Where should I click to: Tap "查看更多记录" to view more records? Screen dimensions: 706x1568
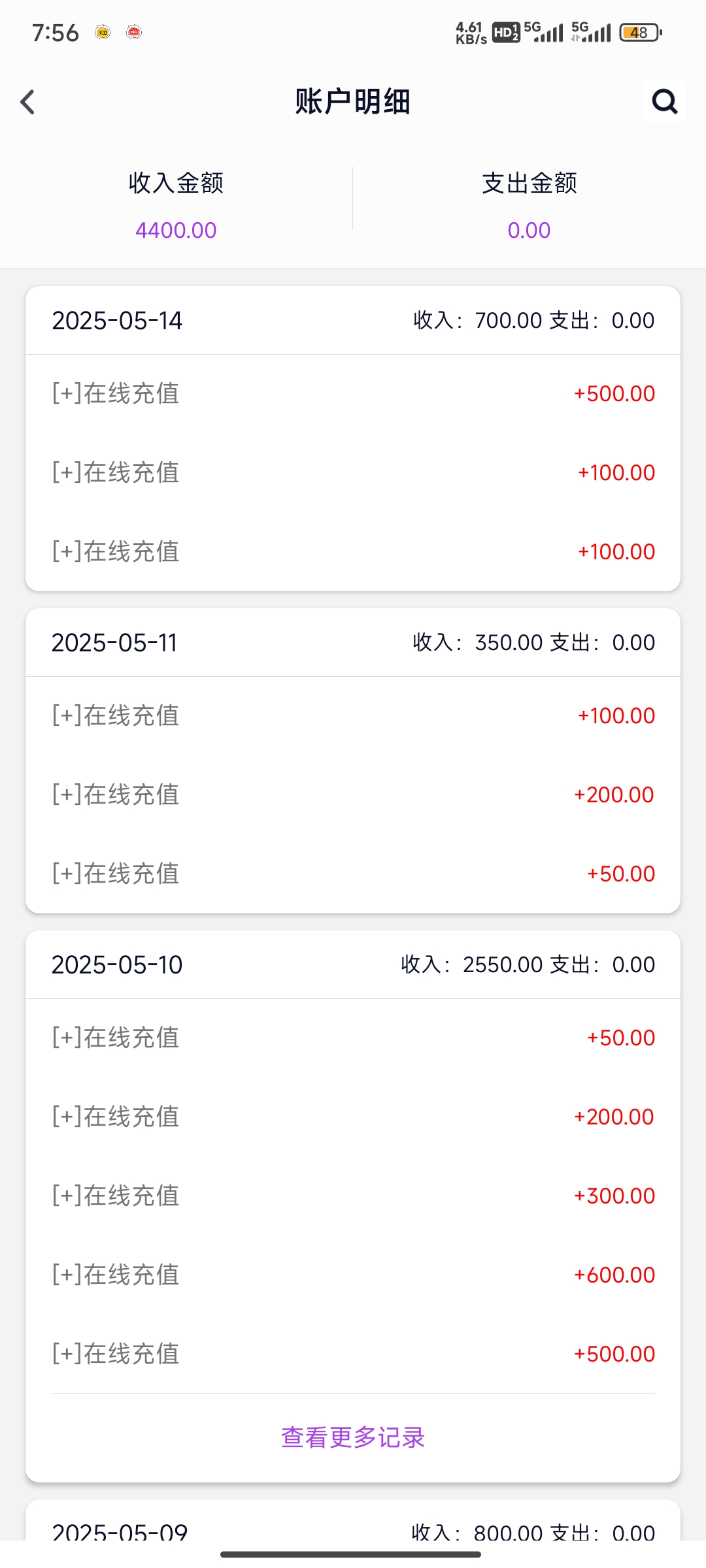pyautogui.click(x=353, y=1437)
